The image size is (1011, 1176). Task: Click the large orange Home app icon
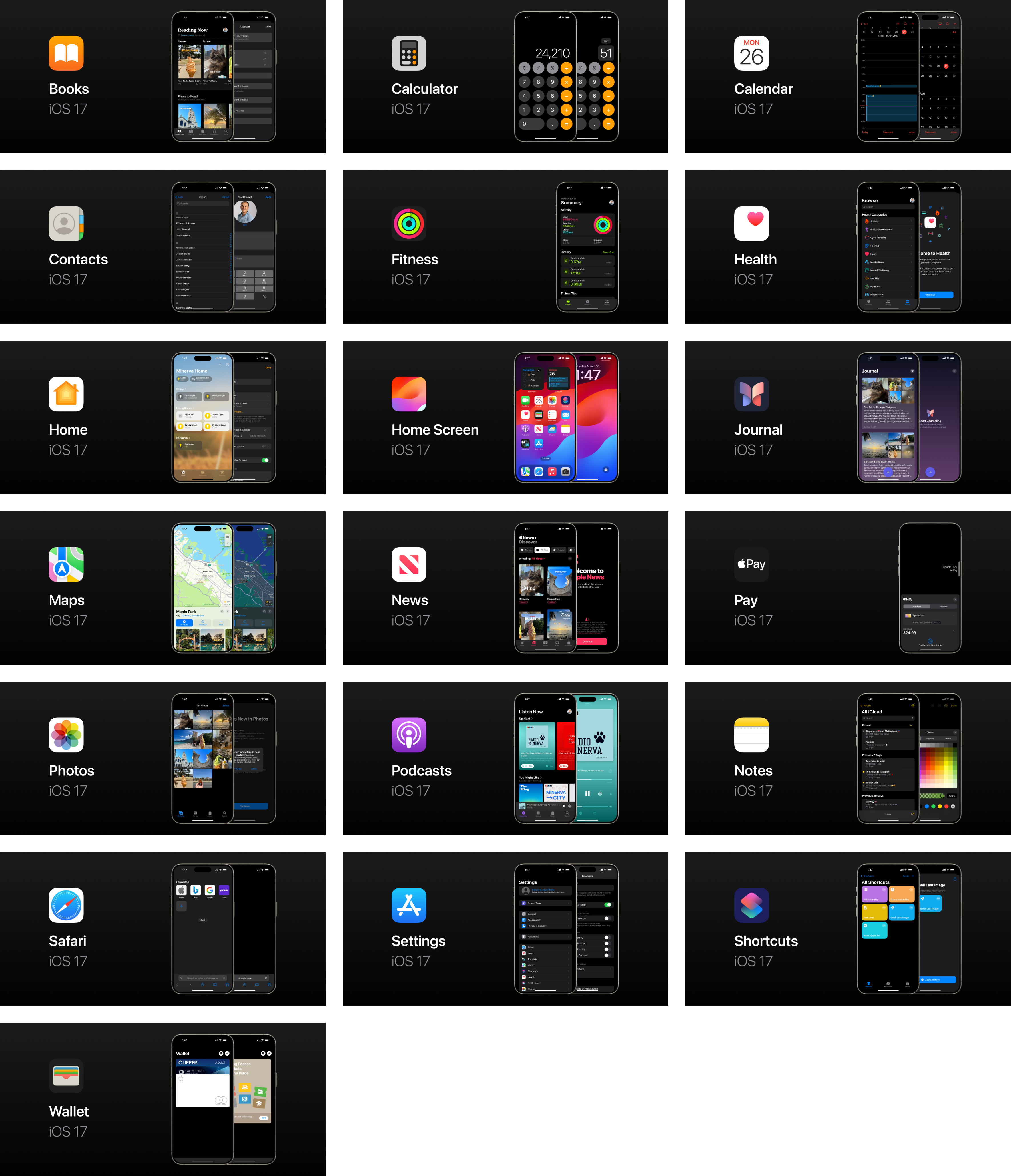(66, 394)
